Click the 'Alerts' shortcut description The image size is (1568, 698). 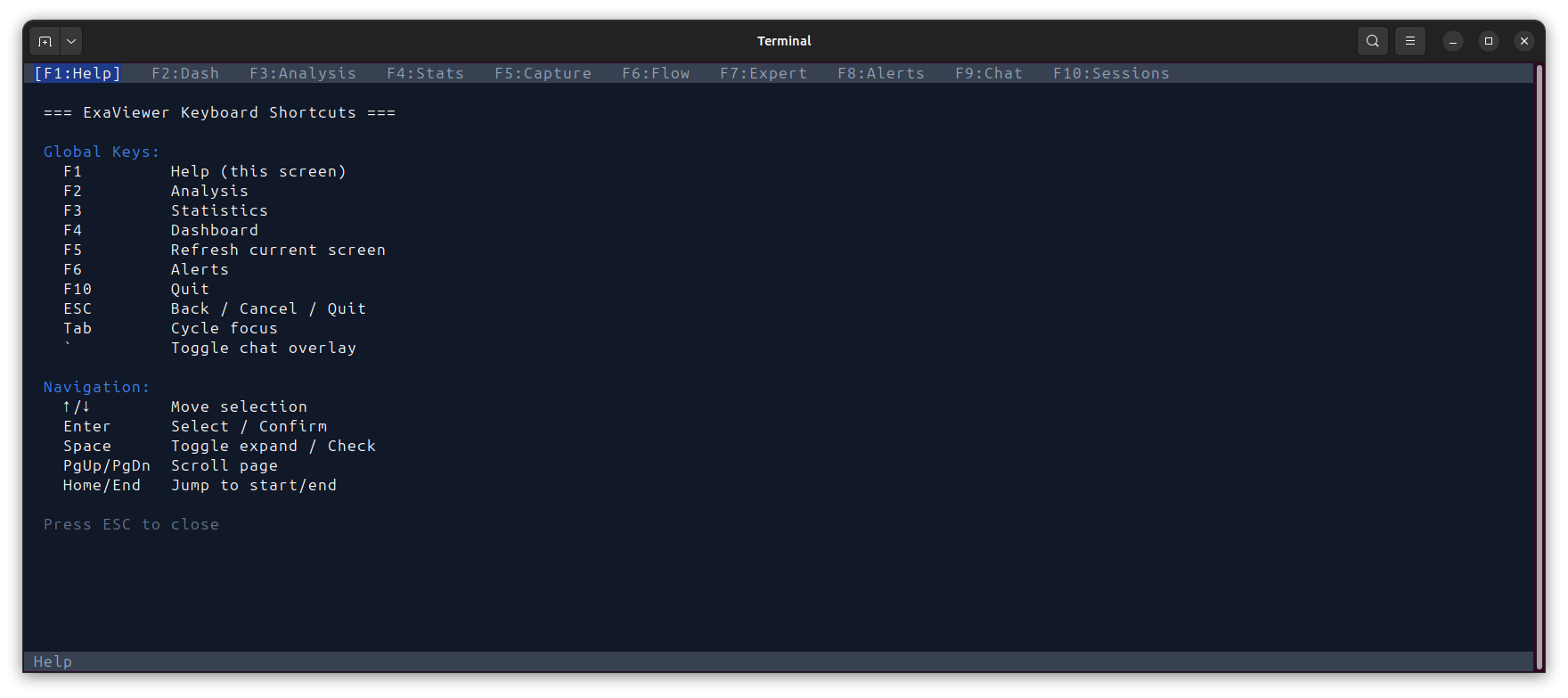[200, 269]
